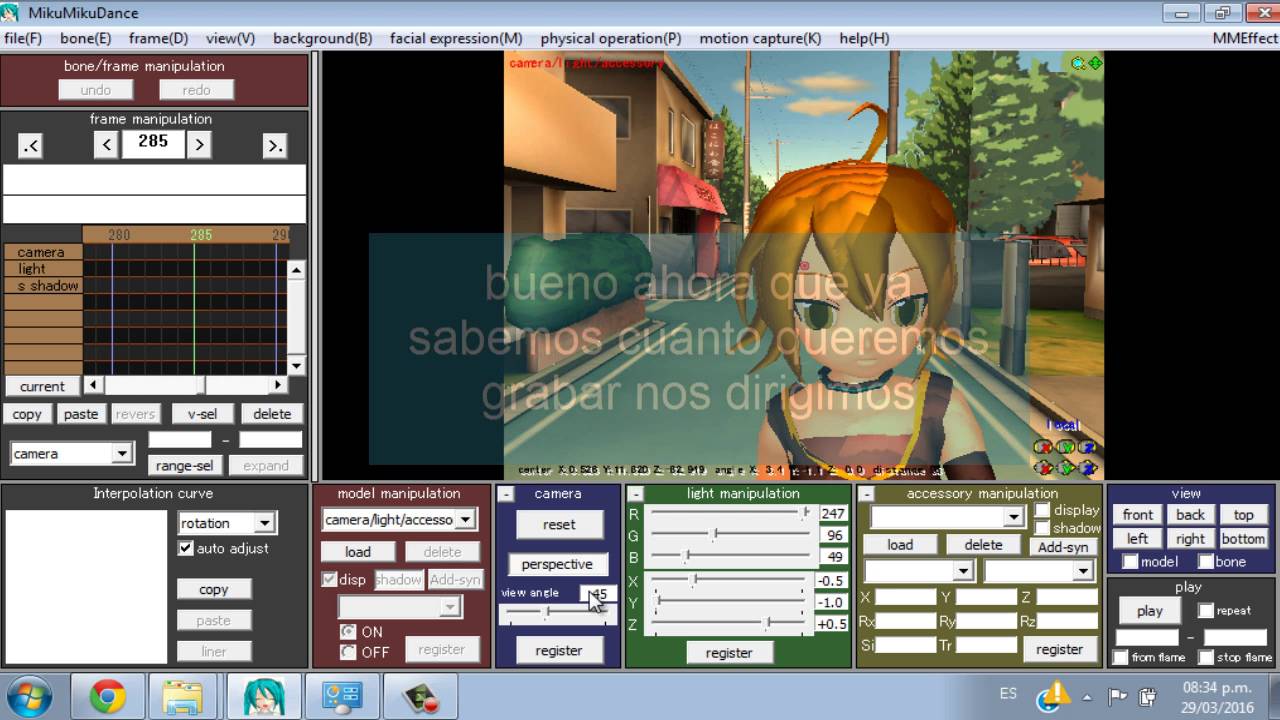Click the frame number field showing 285
Screen dimensions: 1280x720
[153, 144]
